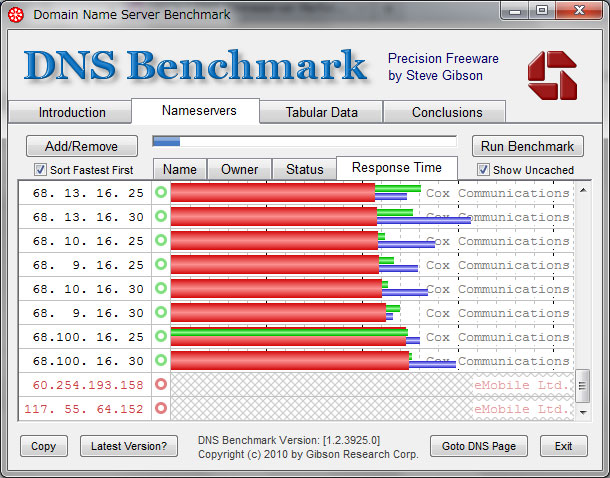
Task: Click green status circle for 68.10.16.25
Action: pyautogui.click(x=161, y=240)
